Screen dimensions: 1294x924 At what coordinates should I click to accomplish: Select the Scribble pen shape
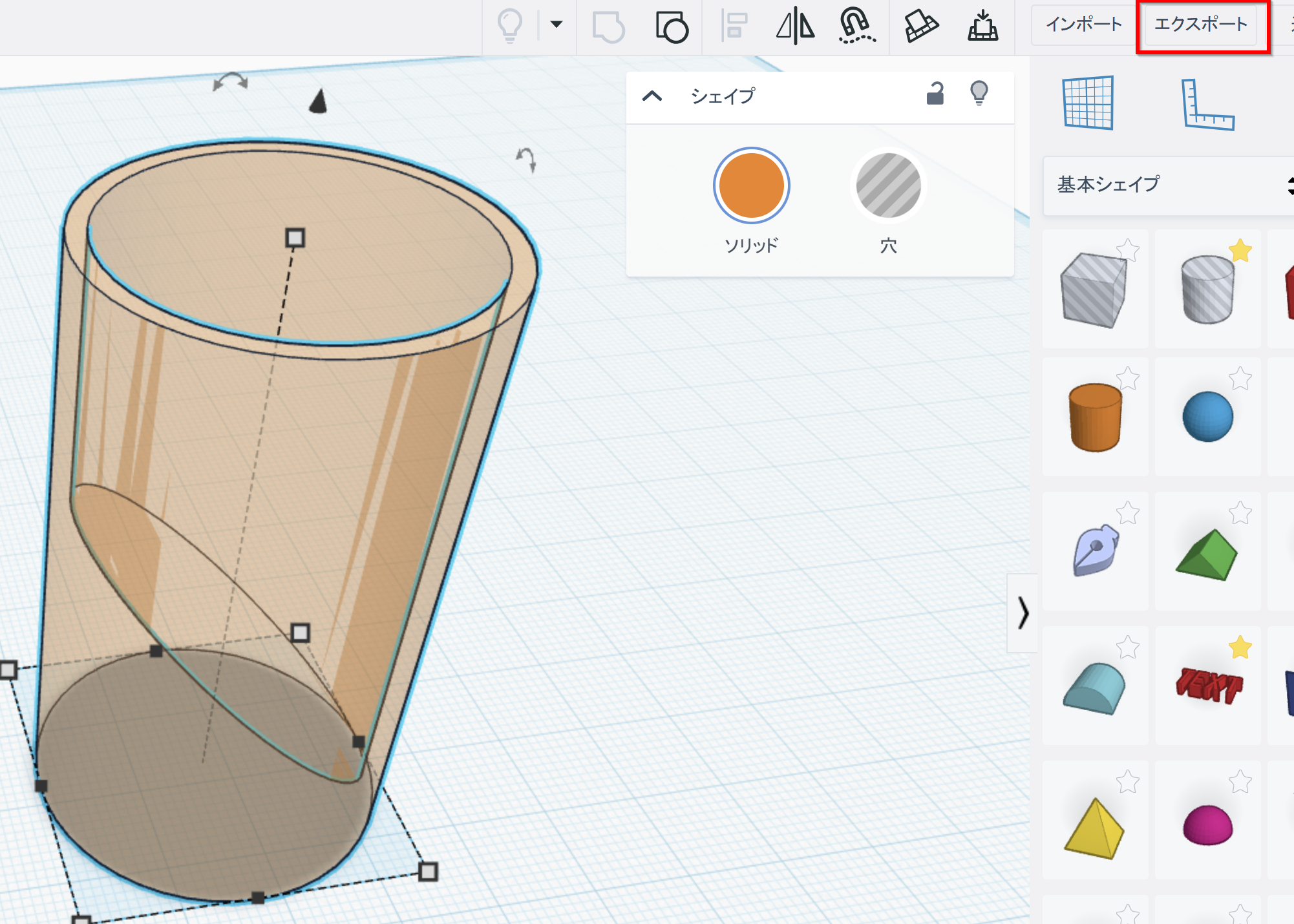(1095, 551)
